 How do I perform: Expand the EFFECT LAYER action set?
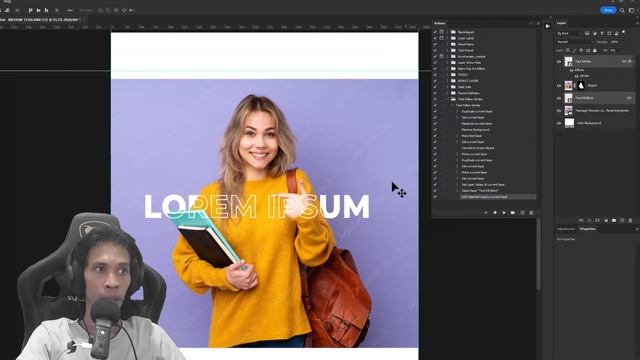tap(447, 81)
